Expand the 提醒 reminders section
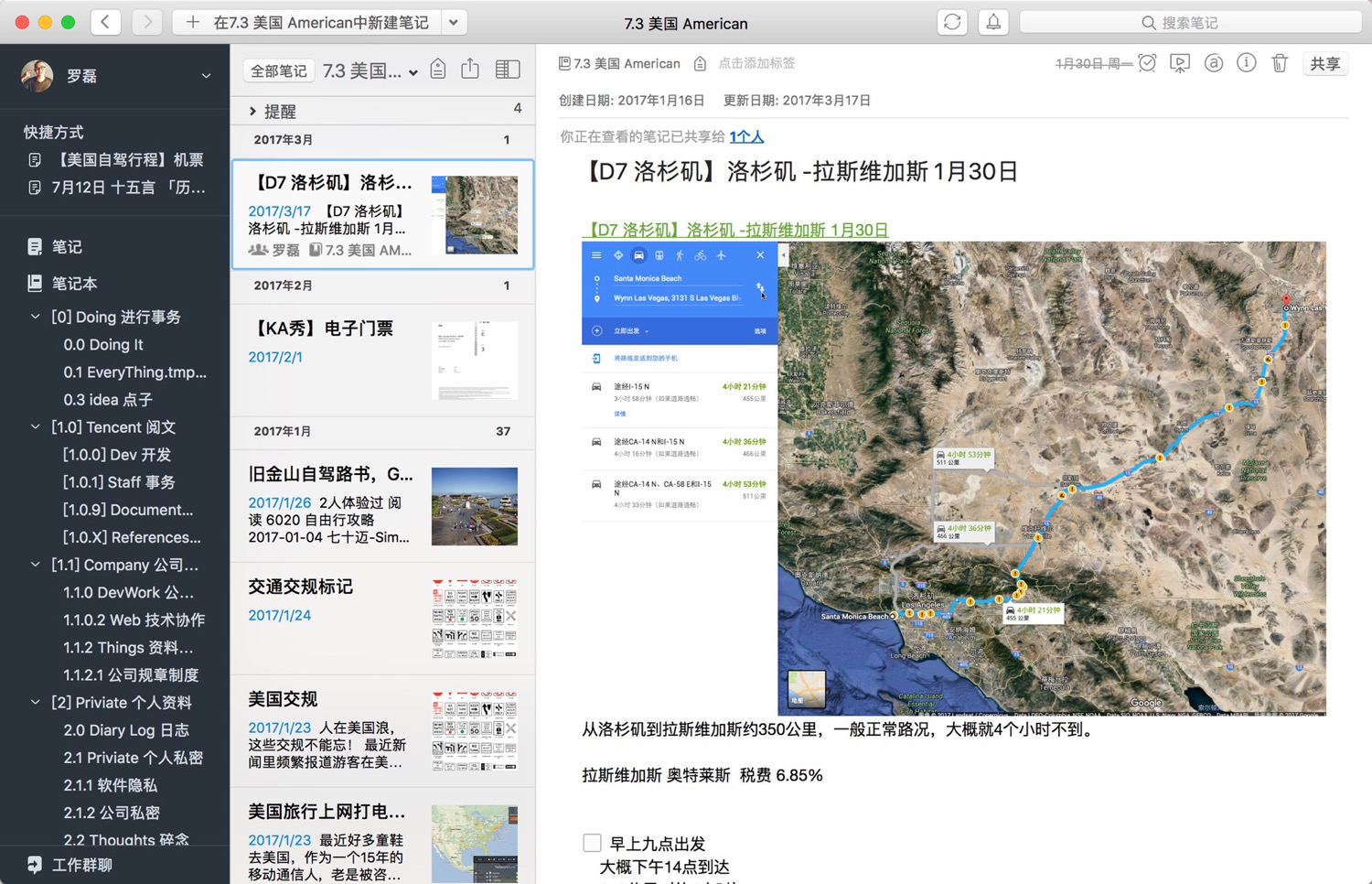Viewport: 1372px width, 884px height. [x=253, y=112]
